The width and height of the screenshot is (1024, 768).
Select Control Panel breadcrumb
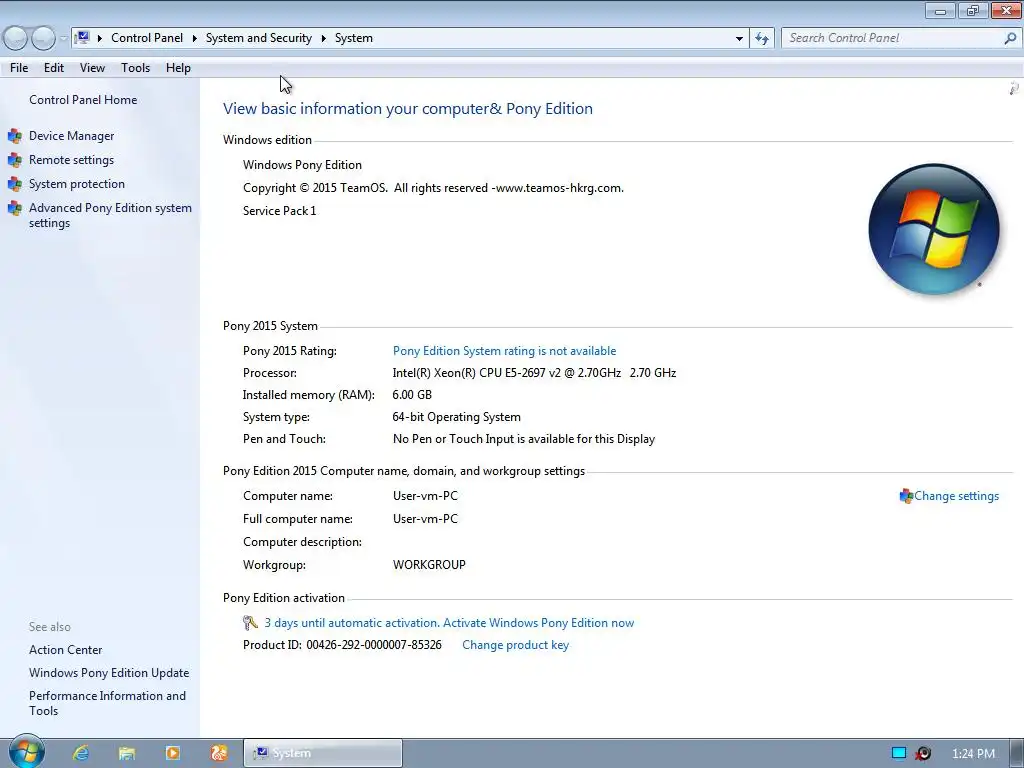coord(147,38)
